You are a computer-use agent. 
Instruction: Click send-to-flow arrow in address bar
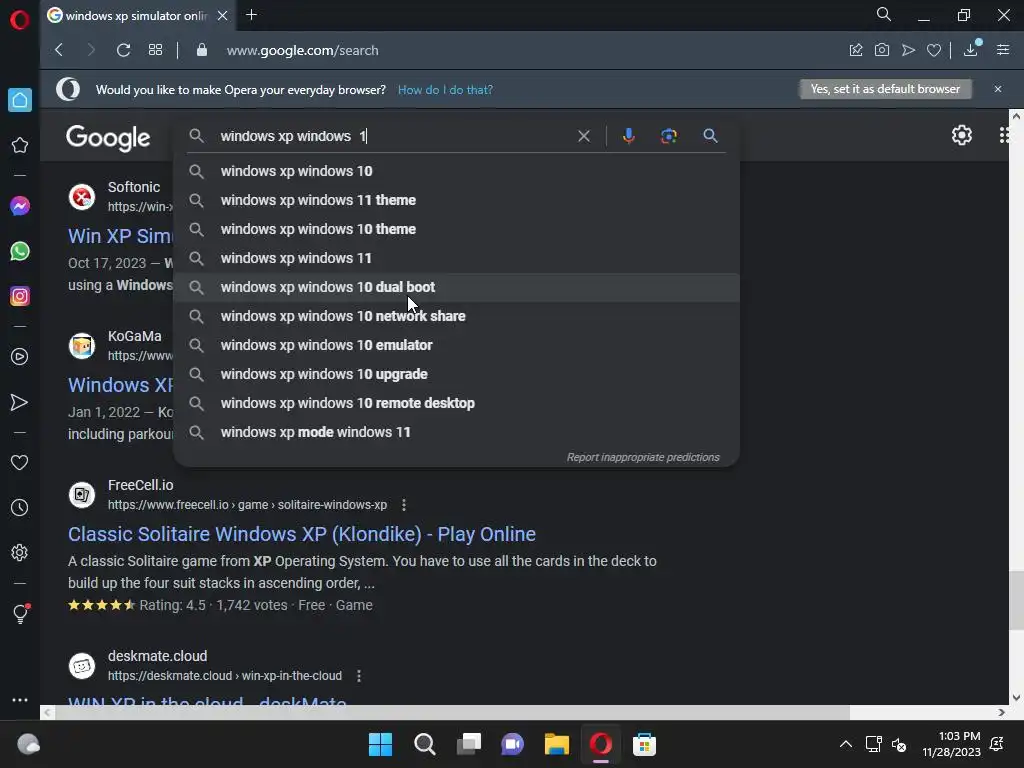click(908, 50)
